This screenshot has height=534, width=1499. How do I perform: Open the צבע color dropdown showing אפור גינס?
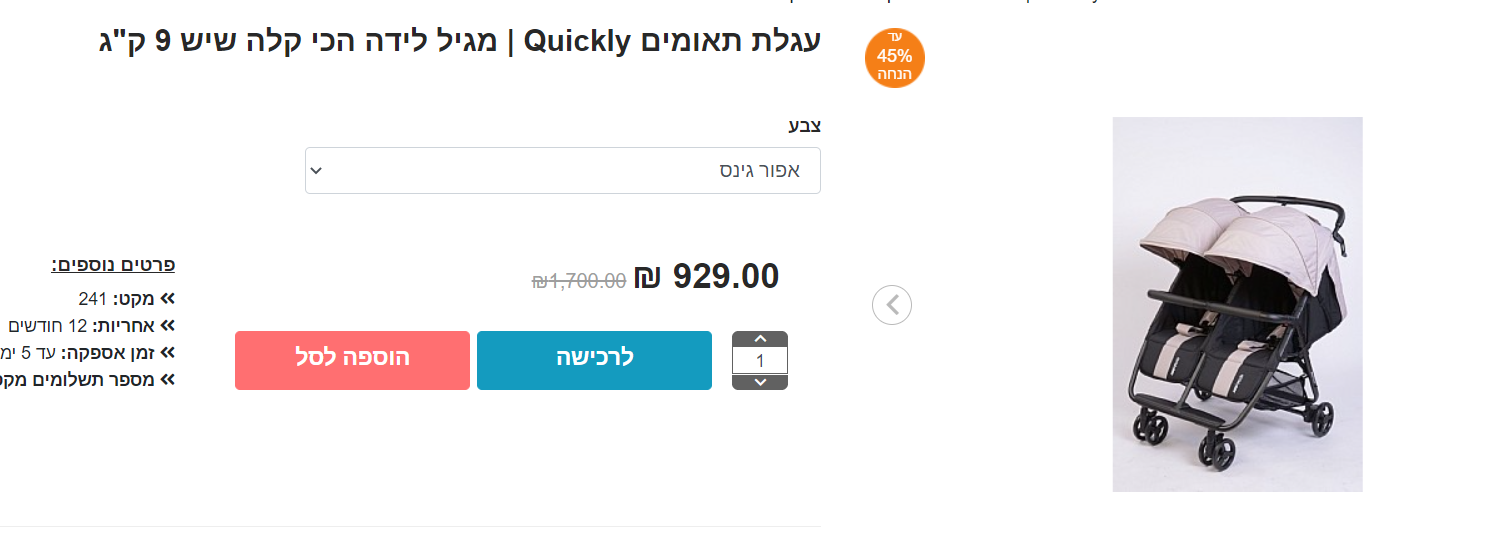(563, 171)
